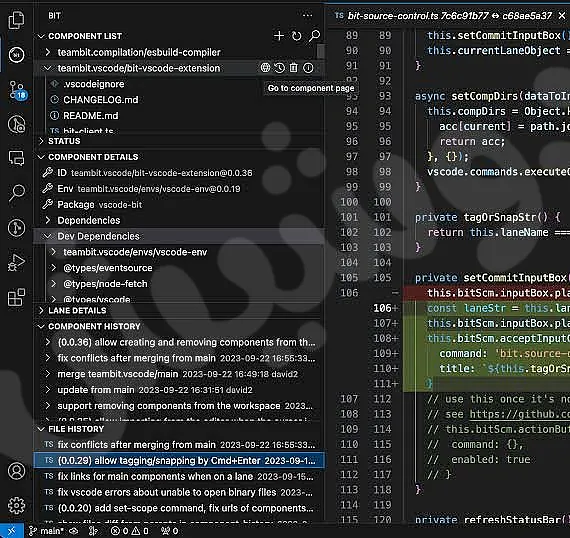The height and width of the screenshot is (538, 570).
Task: Click the trash icon on bit-vscode-extension row
Action: pyautogui.click(x=294, y=68)
